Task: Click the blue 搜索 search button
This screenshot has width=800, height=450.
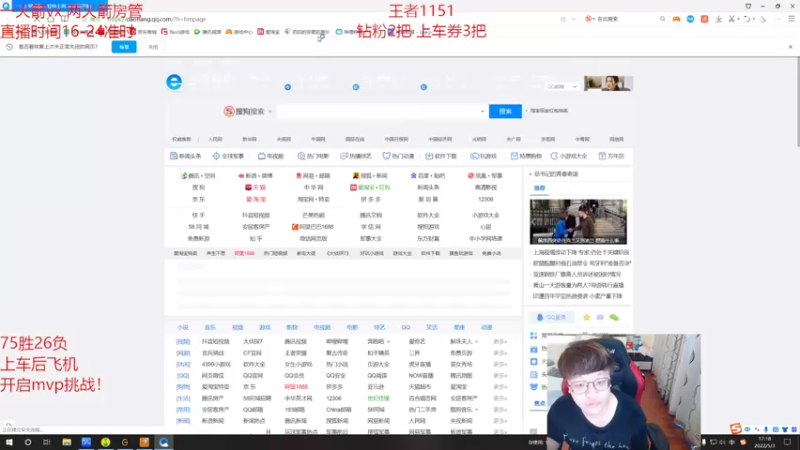Action: point(505,111)
